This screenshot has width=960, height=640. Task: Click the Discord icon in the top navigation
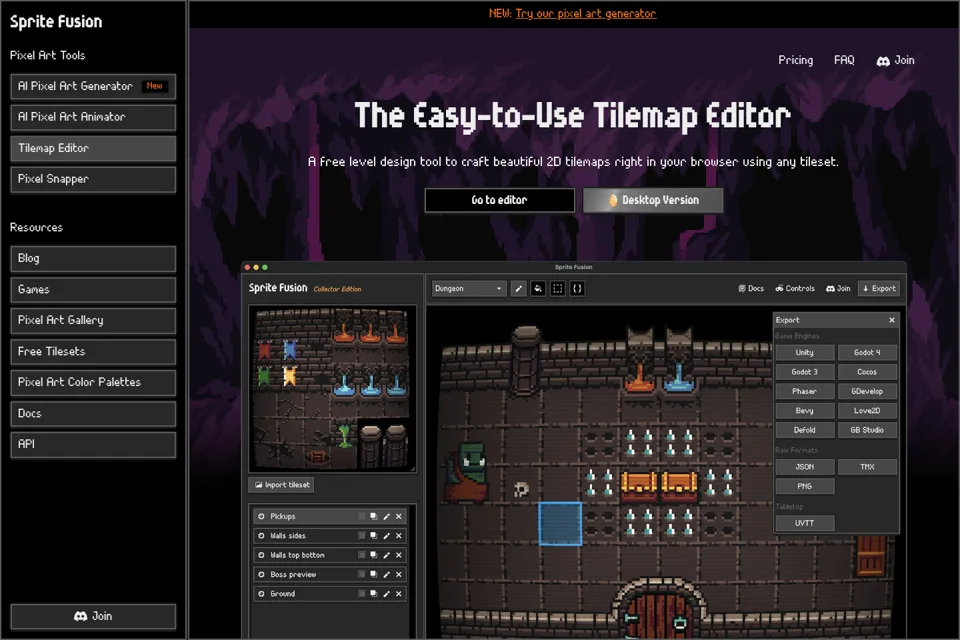[883, 61]
